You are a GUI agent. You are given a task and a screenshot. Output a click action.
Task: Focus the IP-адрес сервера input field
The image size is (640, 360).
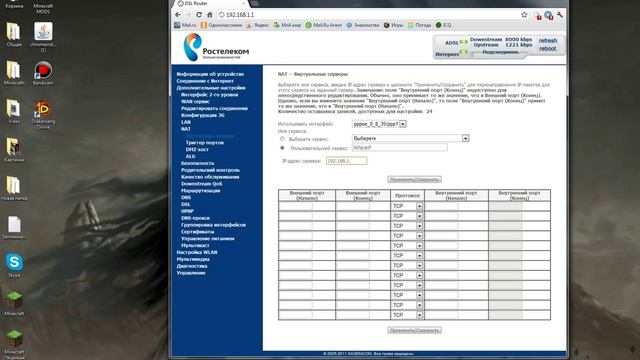tap(347, 161)
